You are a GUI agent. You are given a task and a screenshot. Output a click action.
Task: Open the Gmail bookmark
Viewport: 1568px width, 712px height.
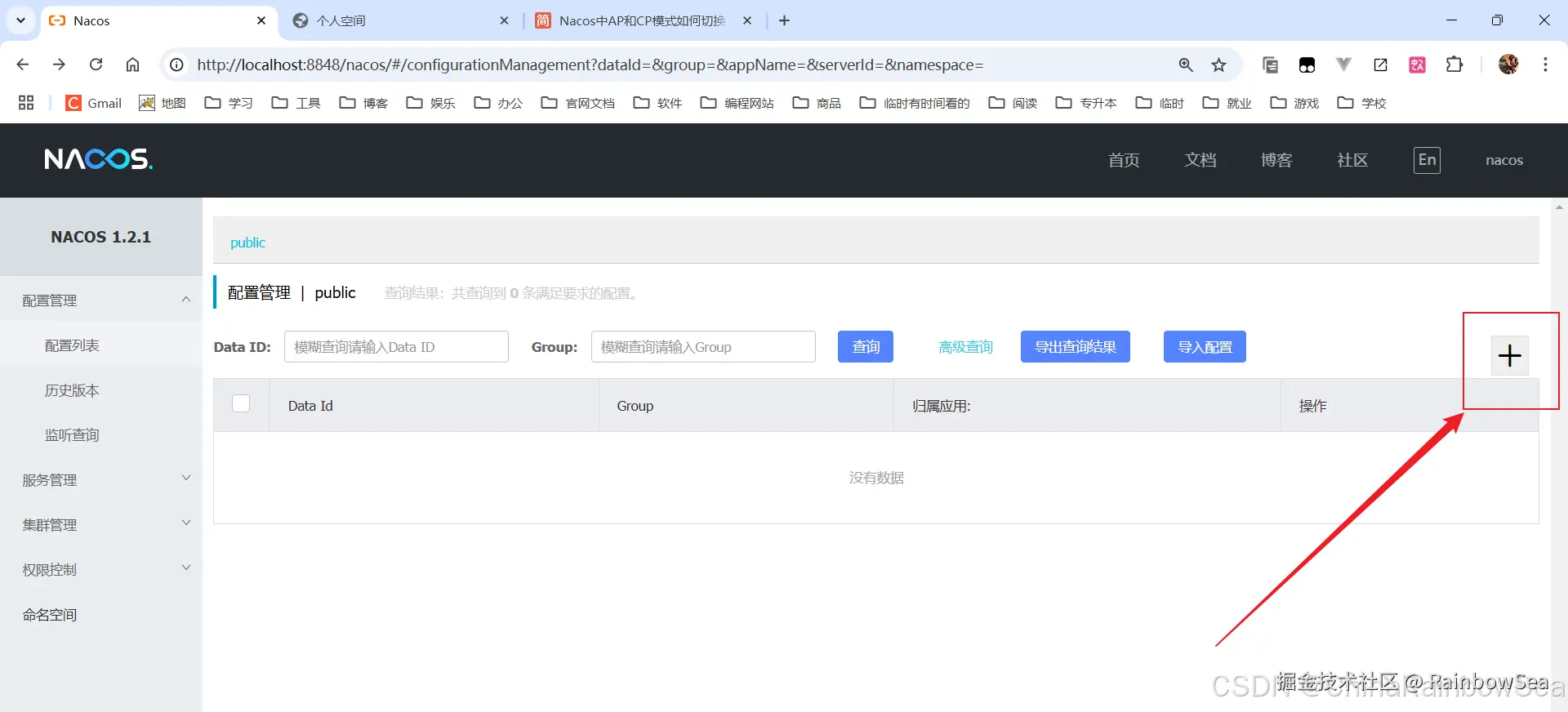[x=94, y=103]
